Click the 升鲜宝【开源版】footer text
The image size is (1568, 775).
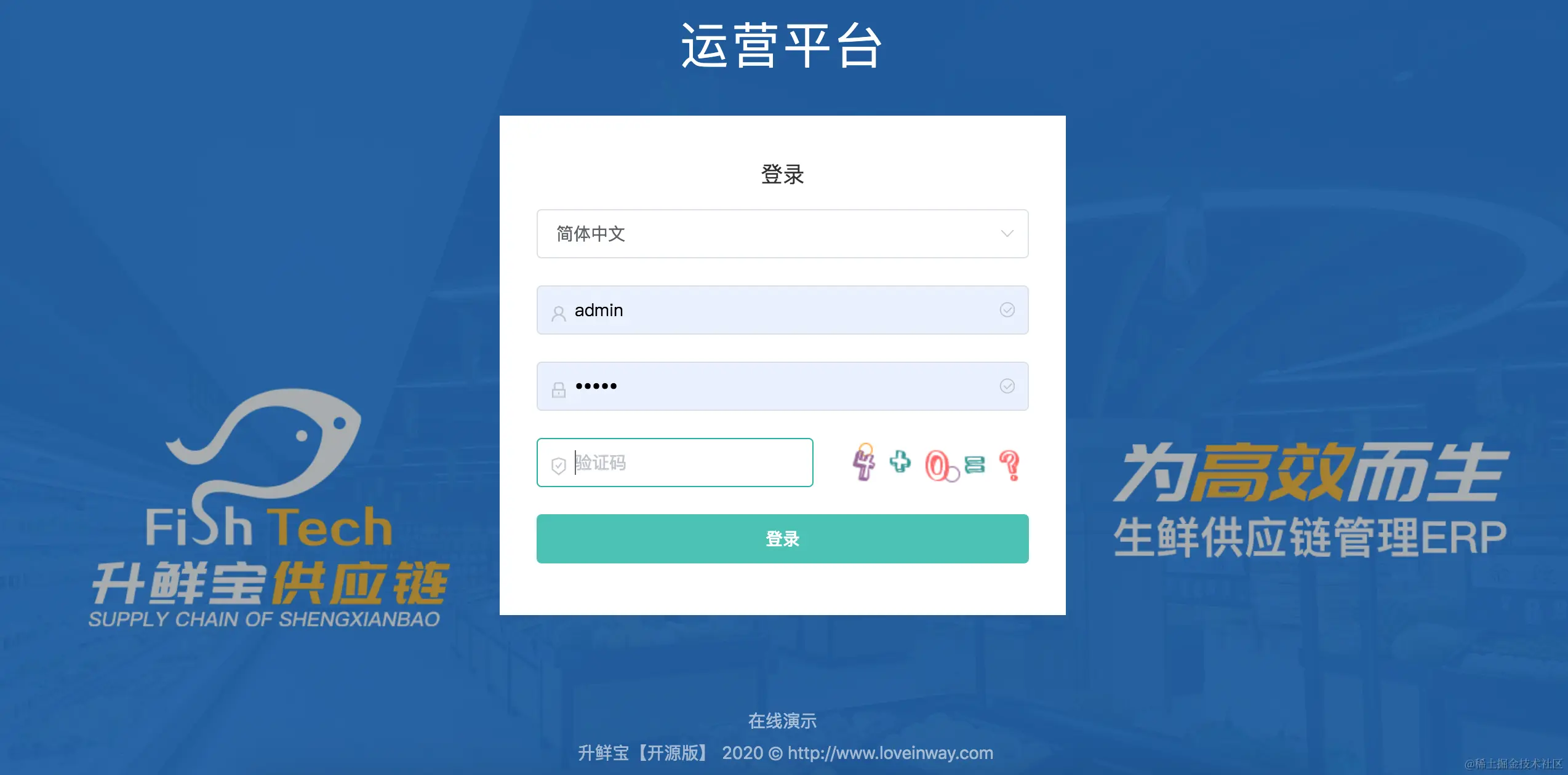click(644, 753)
